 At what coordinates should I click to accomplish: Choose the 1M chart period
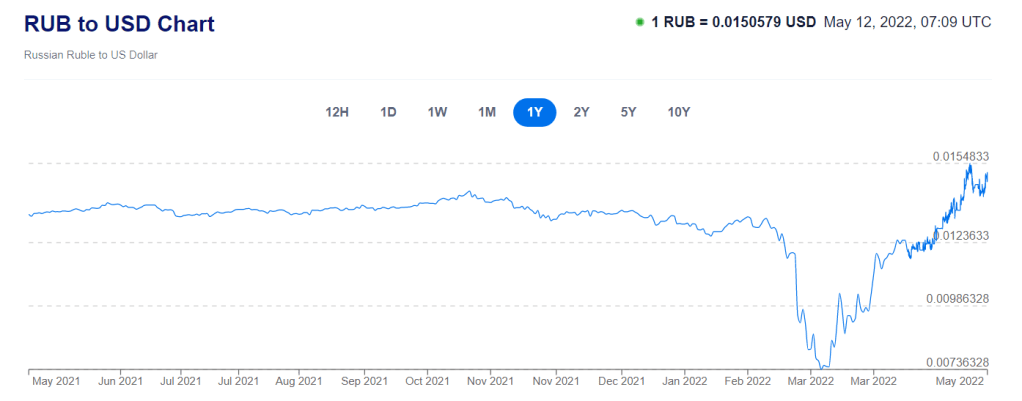[487, 112]
